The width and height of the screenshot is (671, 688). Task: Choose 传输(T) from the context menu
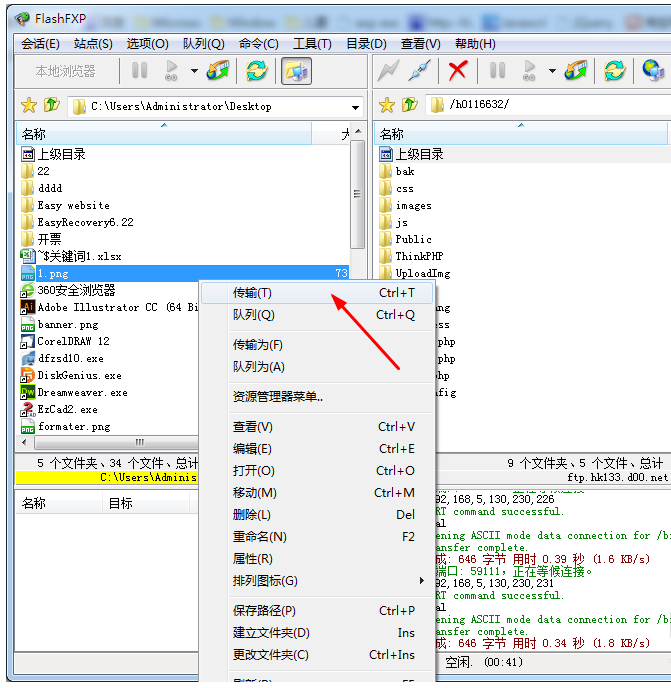click(252, 293)
